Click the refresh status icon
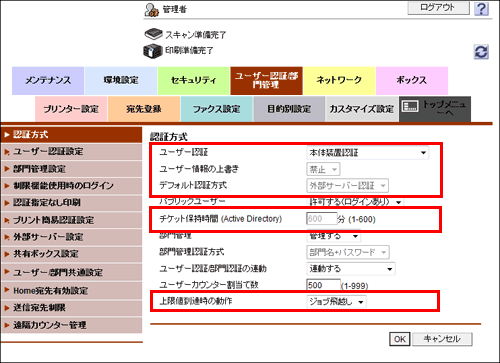This screenshot has height=363, width=500. pyautogui.click(x=481, y=52)
